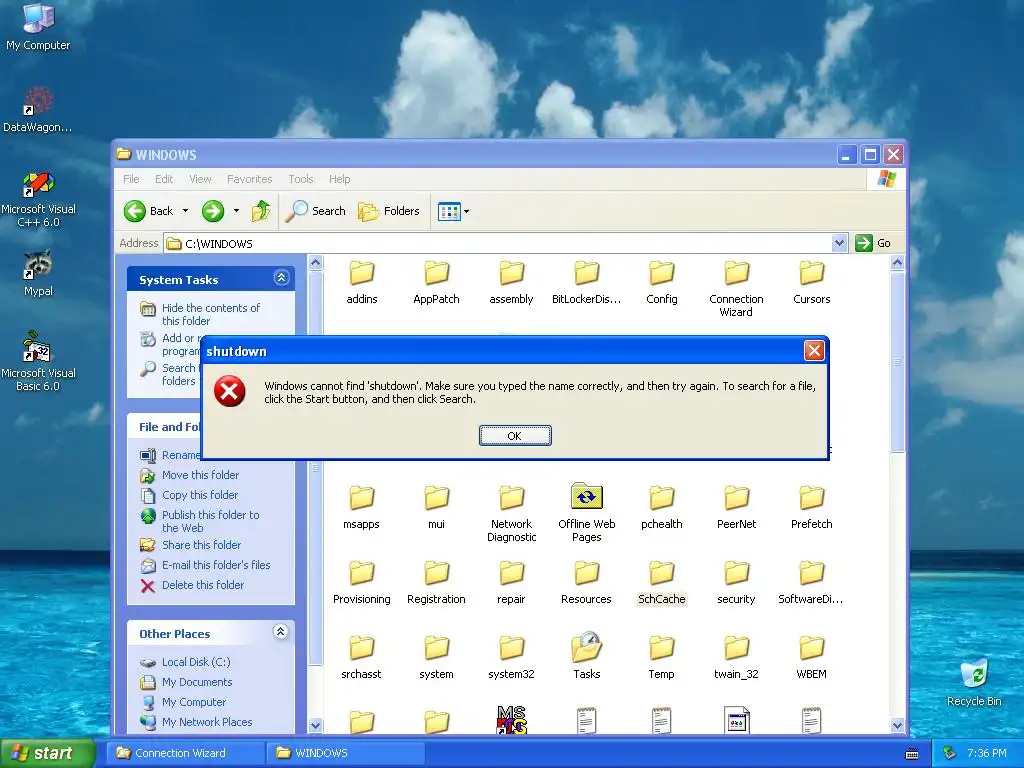Collapse the System Tasks panel
This screenshot has height=768, width=1024.
pyautogui.click(x=281, y=278)
